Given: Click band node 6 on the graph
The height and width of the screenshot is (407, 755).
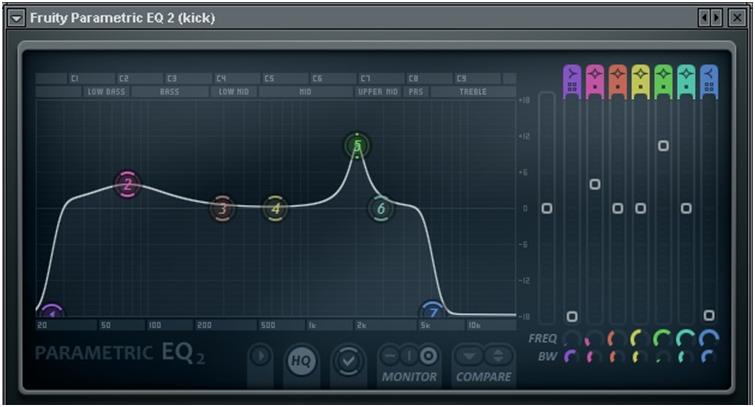Looking at the screenshot, I should coord(380,209).
